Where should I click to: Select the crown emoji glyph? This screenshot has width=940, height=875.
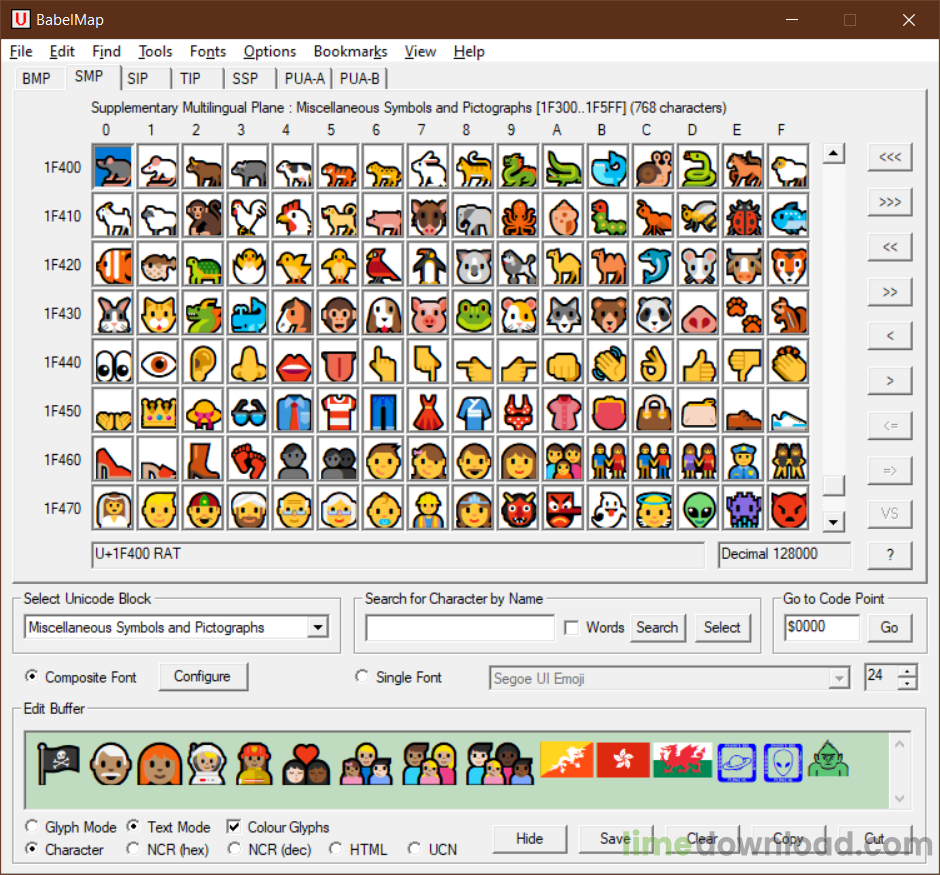[158, 411]
